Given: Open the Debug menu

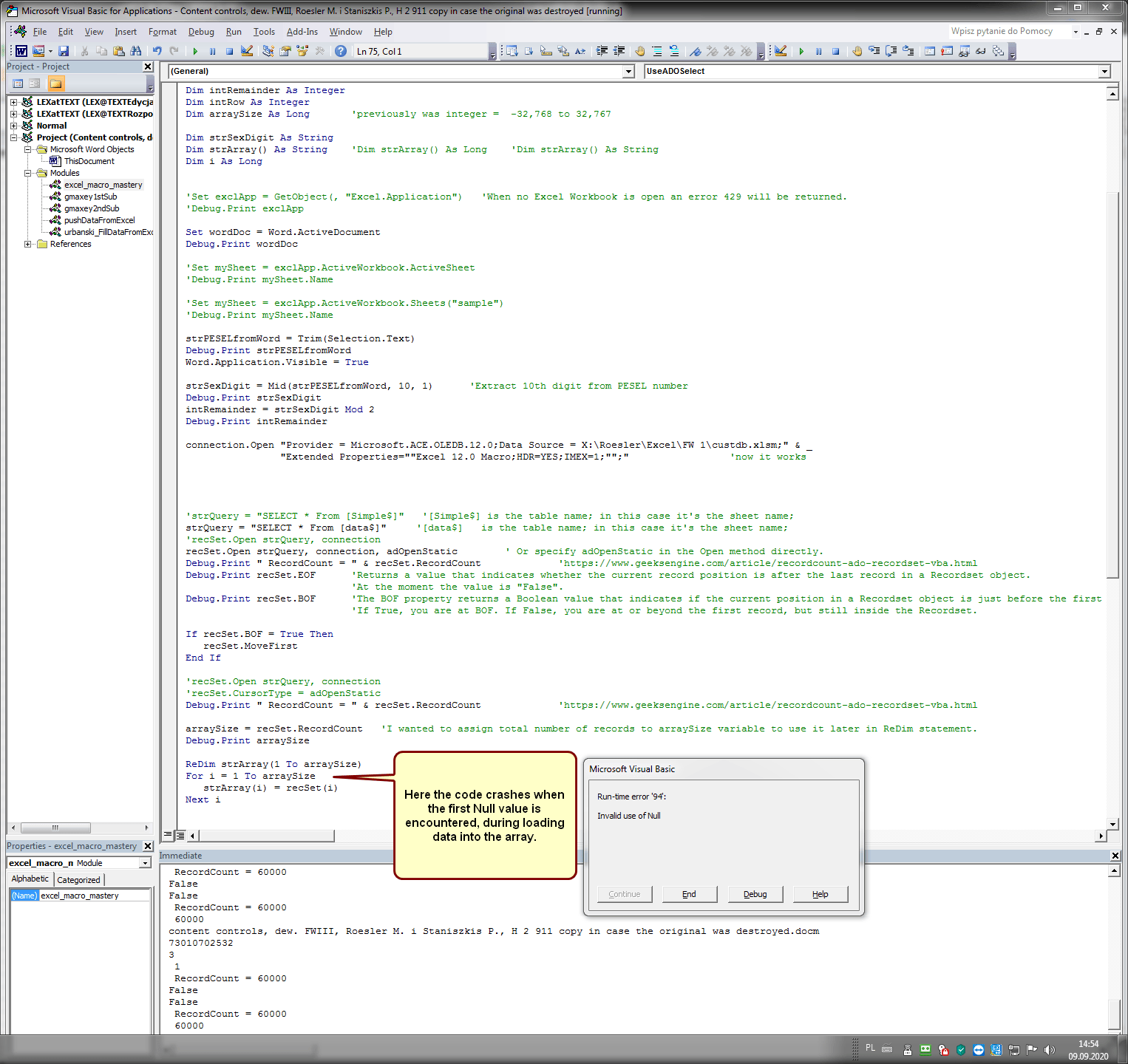Looking at the screenshot, I should [x=201, y=32].
